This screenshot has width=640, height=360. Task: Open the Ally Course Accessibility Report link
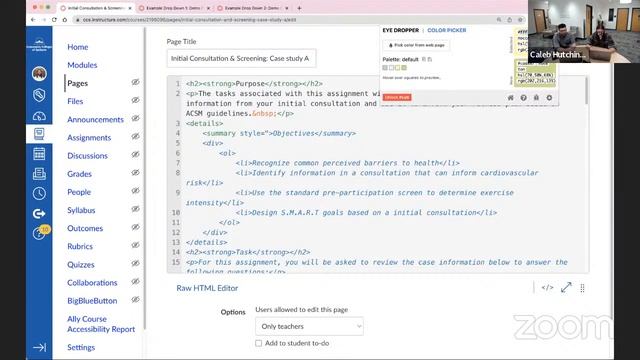101,324
